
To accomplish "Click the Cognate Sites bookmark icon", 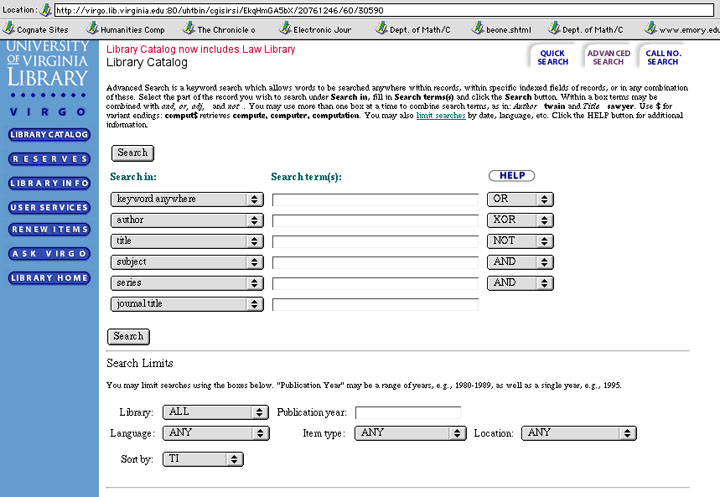I will (9, 28).
